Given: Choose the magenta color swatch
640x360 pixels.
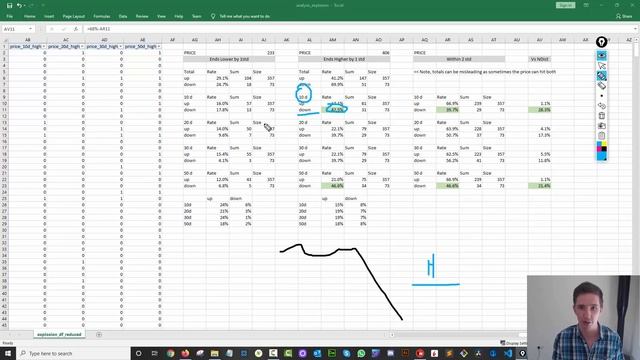Looking at the screenshot, I should pyautogui.click(x=599, y=149).
